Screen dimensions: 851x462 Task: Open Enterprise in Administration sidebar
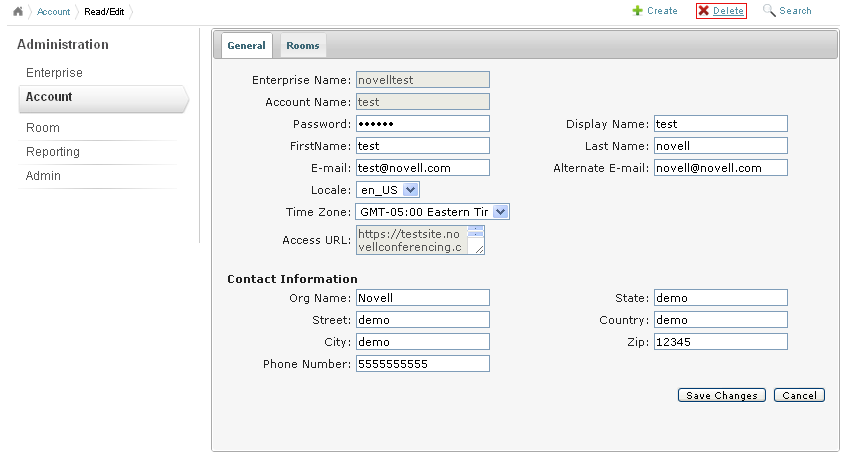(x=54, y=73)
